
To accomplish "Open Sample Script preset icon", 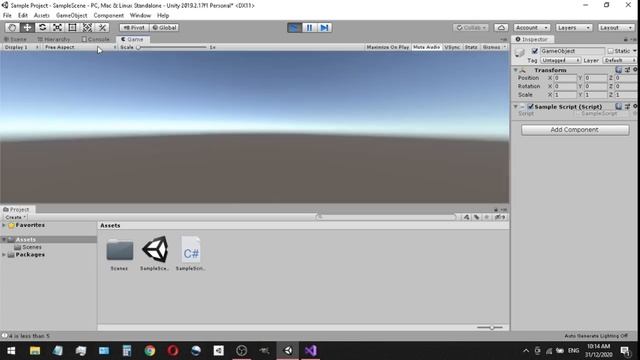I will tap(627, 106).
